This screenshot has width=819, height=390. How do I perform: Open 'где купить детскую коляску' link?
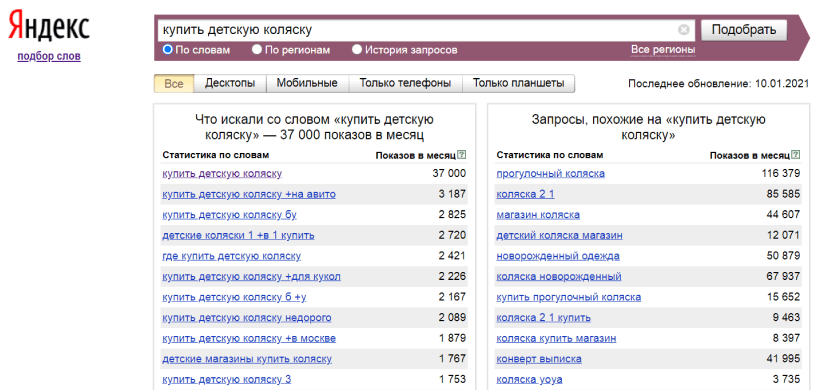click(x=231, y=256)
